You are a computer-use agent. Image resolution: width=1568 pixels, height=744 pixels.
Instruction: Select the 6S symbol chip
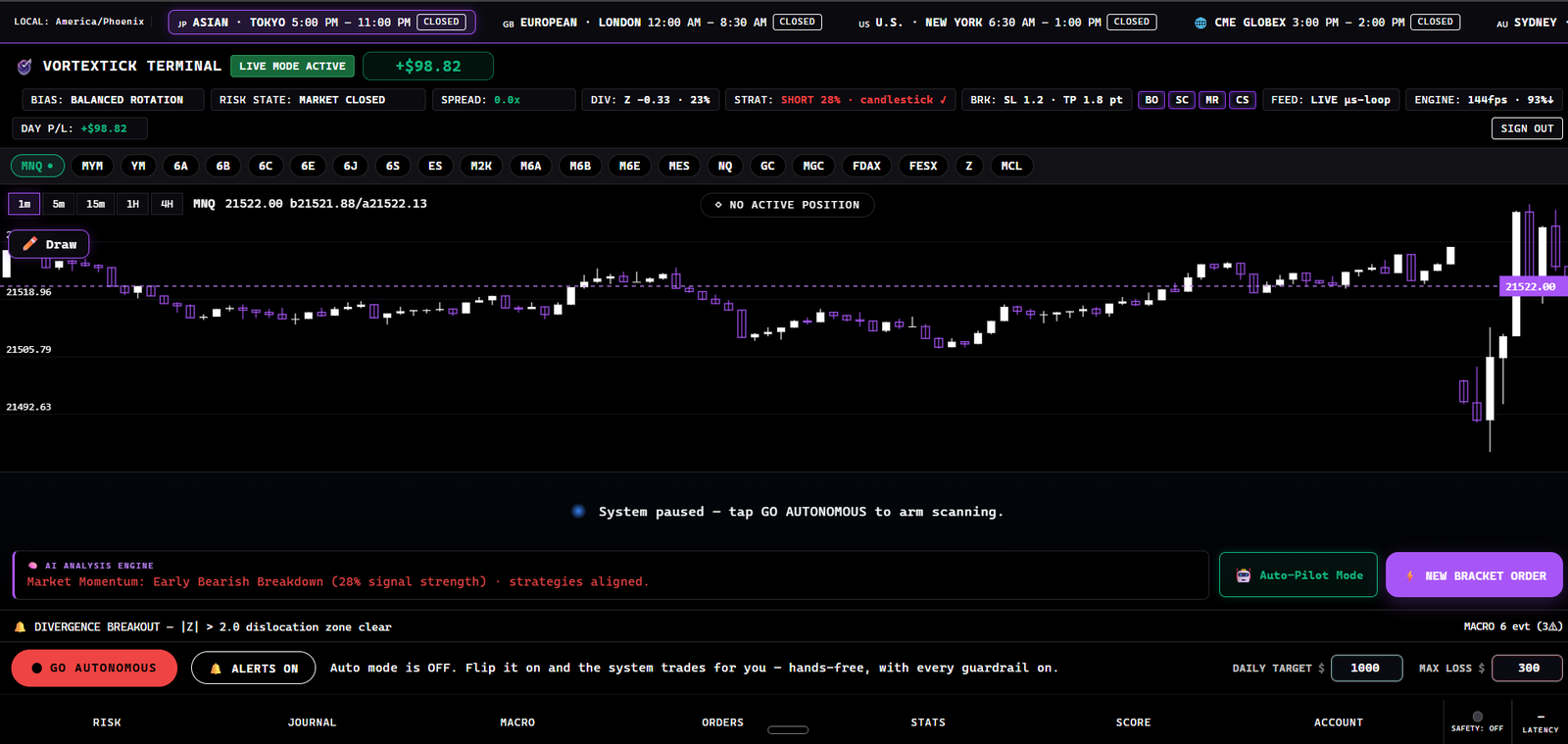(x=393, y=166)
